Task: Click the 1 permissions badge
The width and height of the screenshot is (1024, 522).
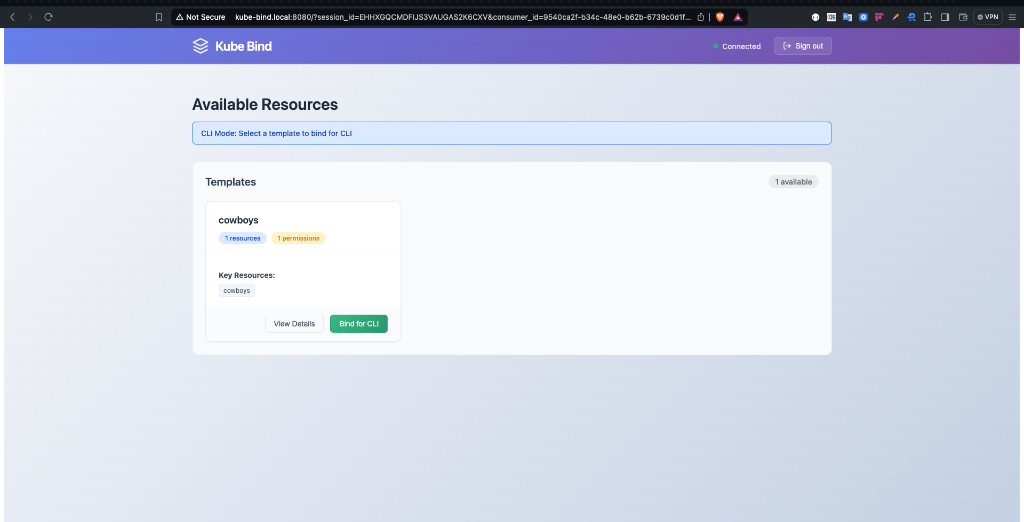Action: pyautogui.click(x=298, y=238)
